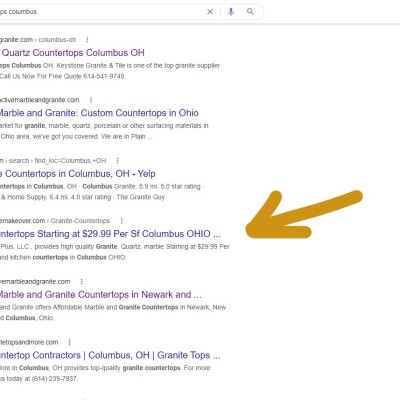The width and height of the screenshot is (400, 400).
Task: Open 'Countertops in Columbus, OH - Yelp' result
Action: pyautogui.click(x=78, y=174)
